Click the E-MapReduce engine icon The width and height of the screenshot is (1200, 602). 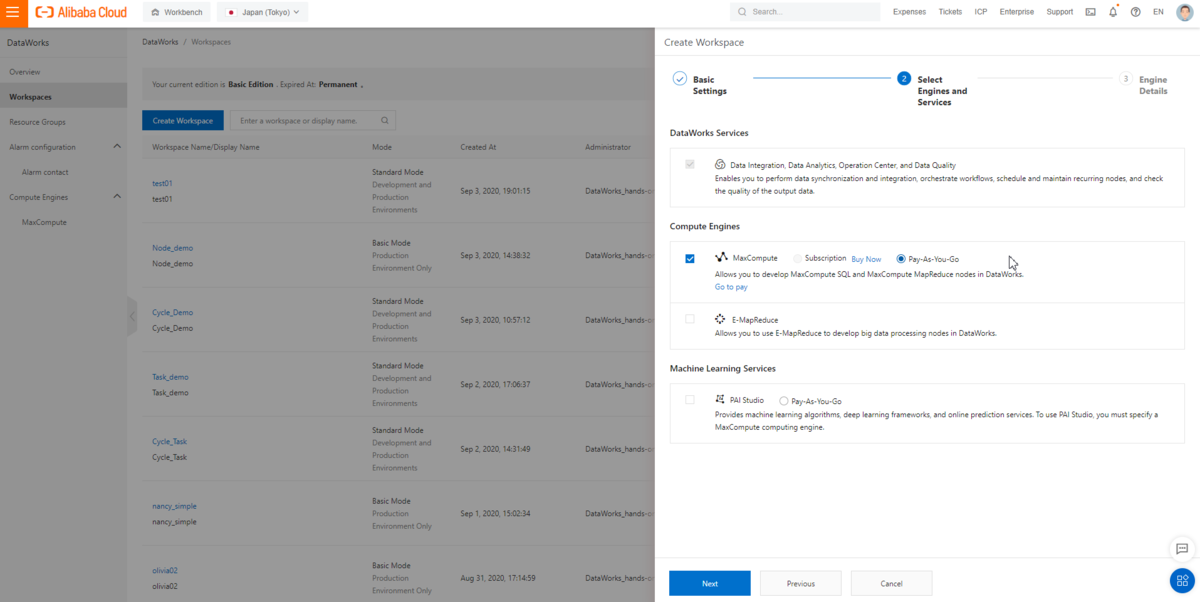coord(720,319)
